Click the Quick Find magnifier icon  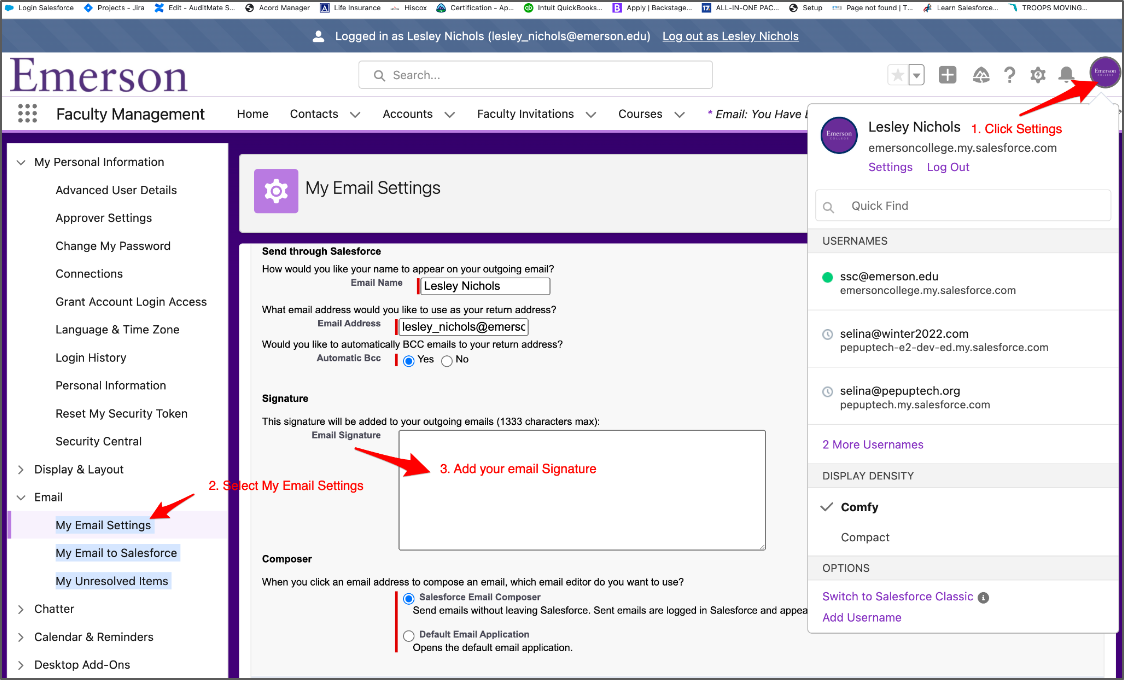tap(829, 207)
